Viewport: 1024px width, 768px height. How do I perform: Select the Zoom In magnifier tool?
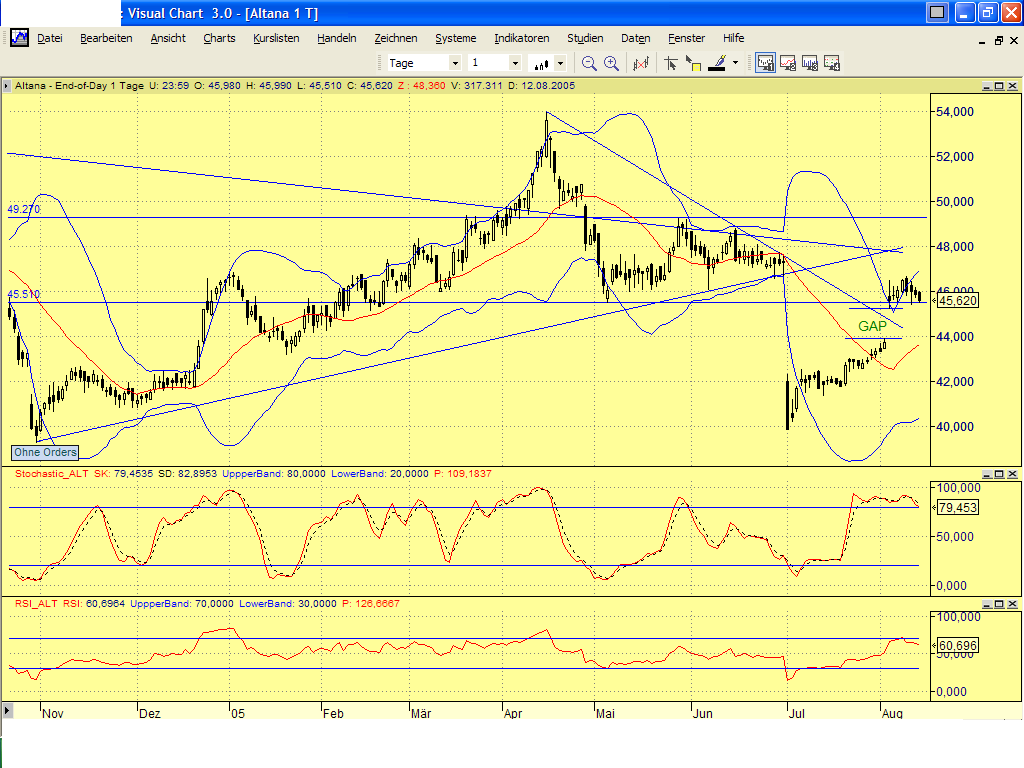(x=610, y=62)
